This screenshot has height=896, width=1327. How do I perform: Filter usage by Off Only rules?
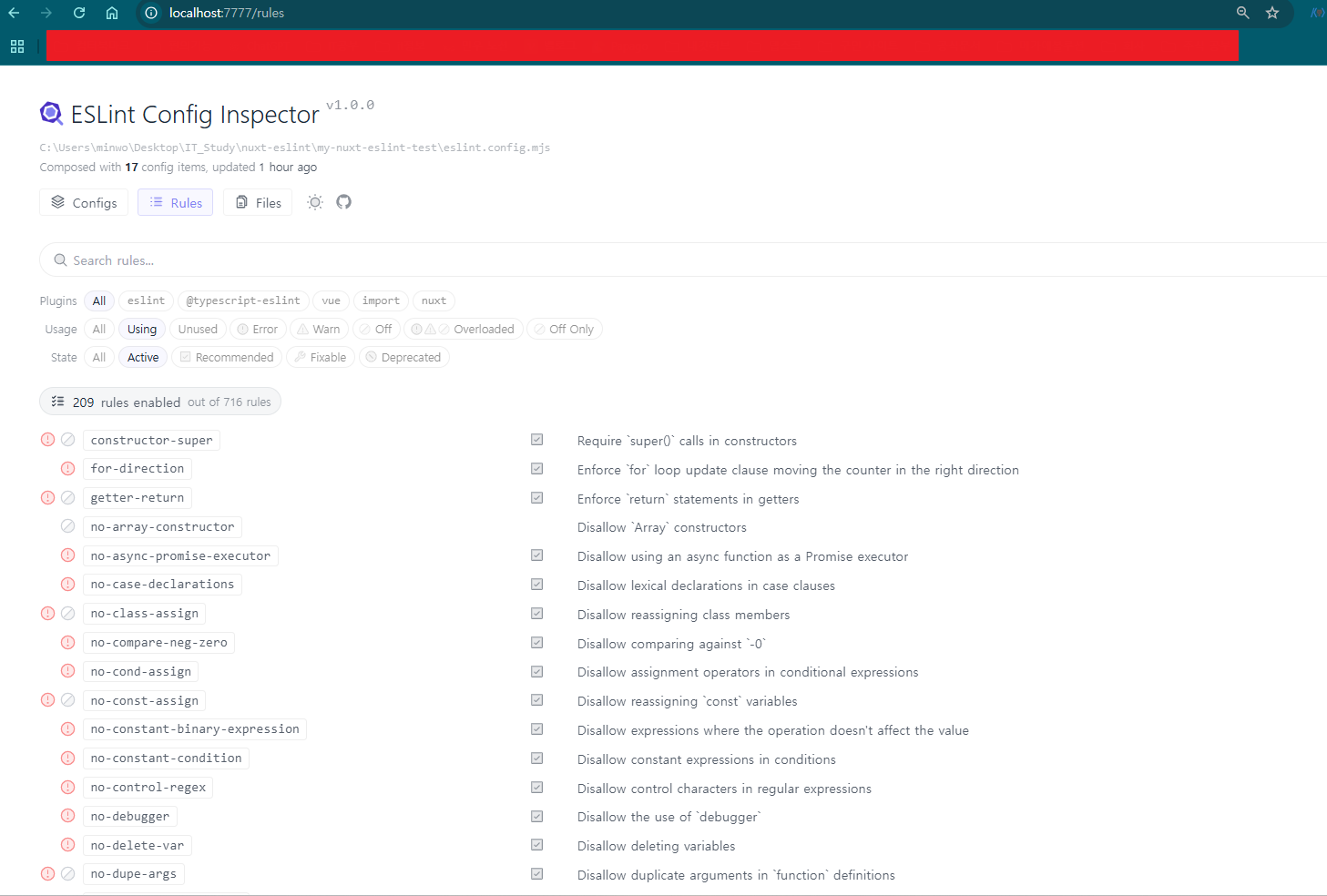point(565,329)
